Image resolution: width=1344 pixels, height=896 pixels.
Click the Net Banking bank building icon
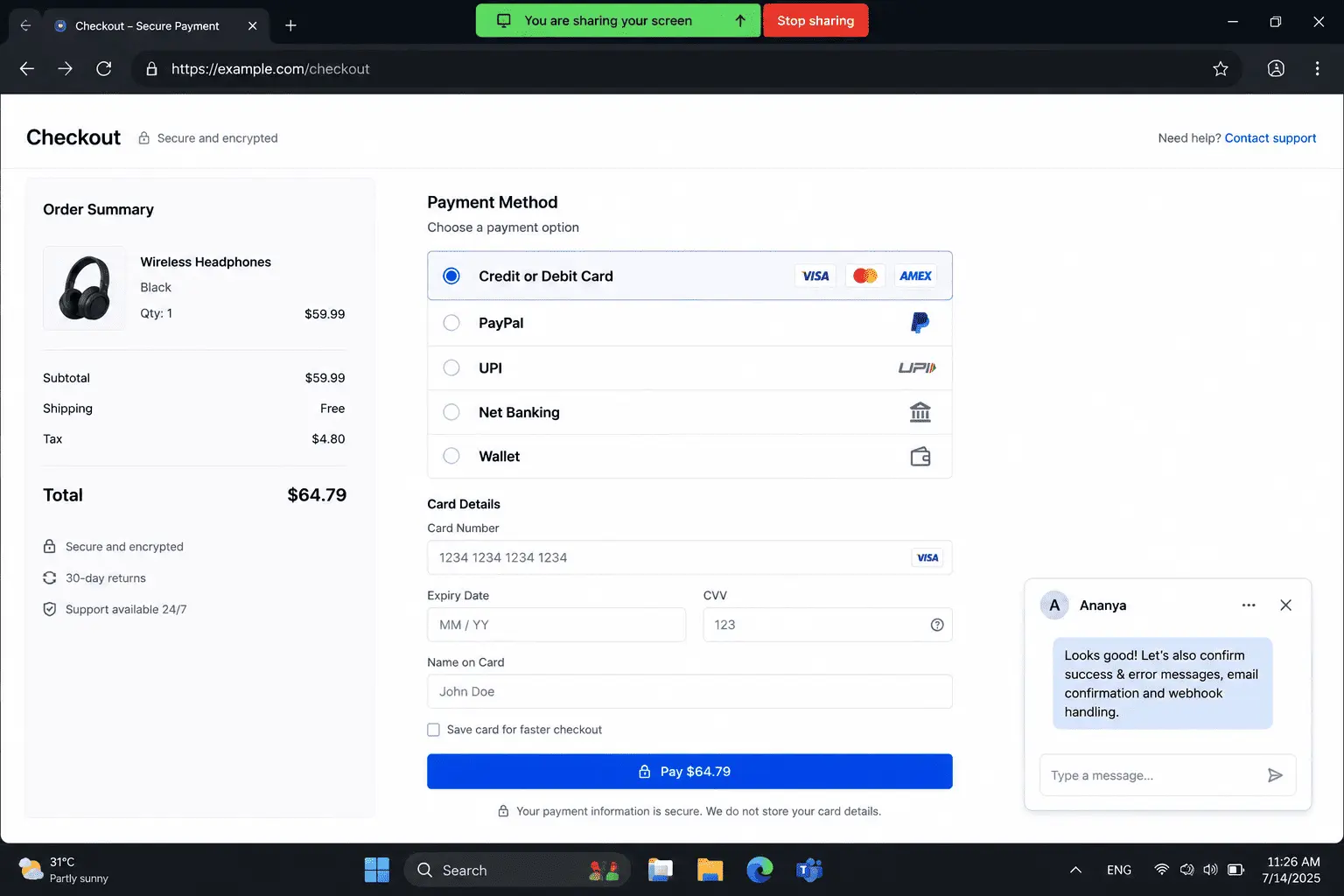(920, 412)
